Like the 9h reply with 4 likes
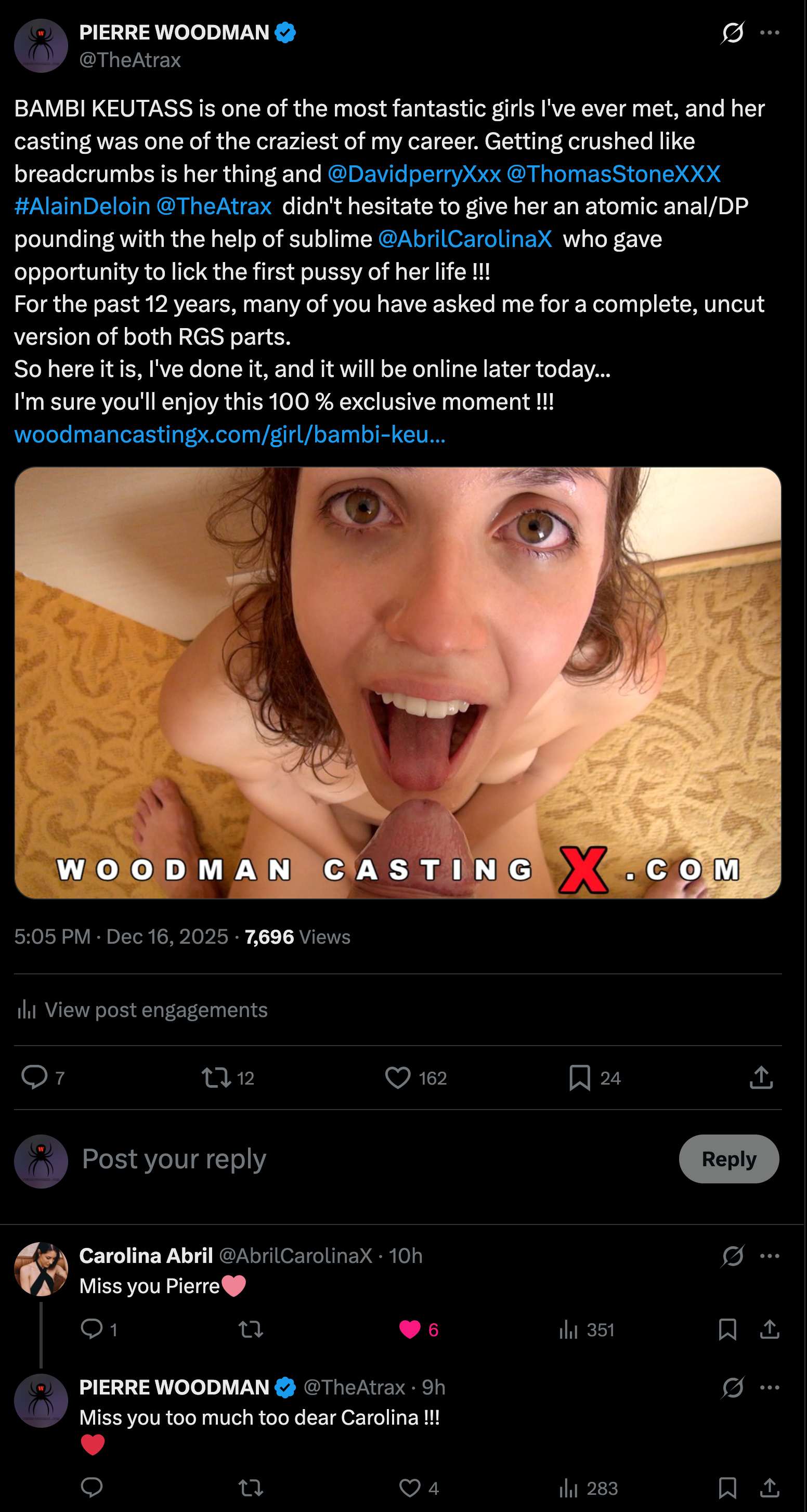This screenshot has height=1512, width=807. point(410,1488)
